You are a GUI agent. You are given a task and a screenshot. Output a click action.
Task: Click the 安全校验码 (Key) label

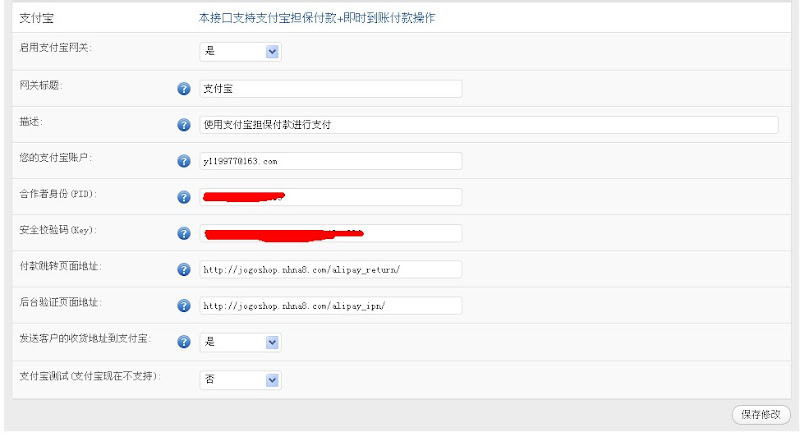pos(58,230)
